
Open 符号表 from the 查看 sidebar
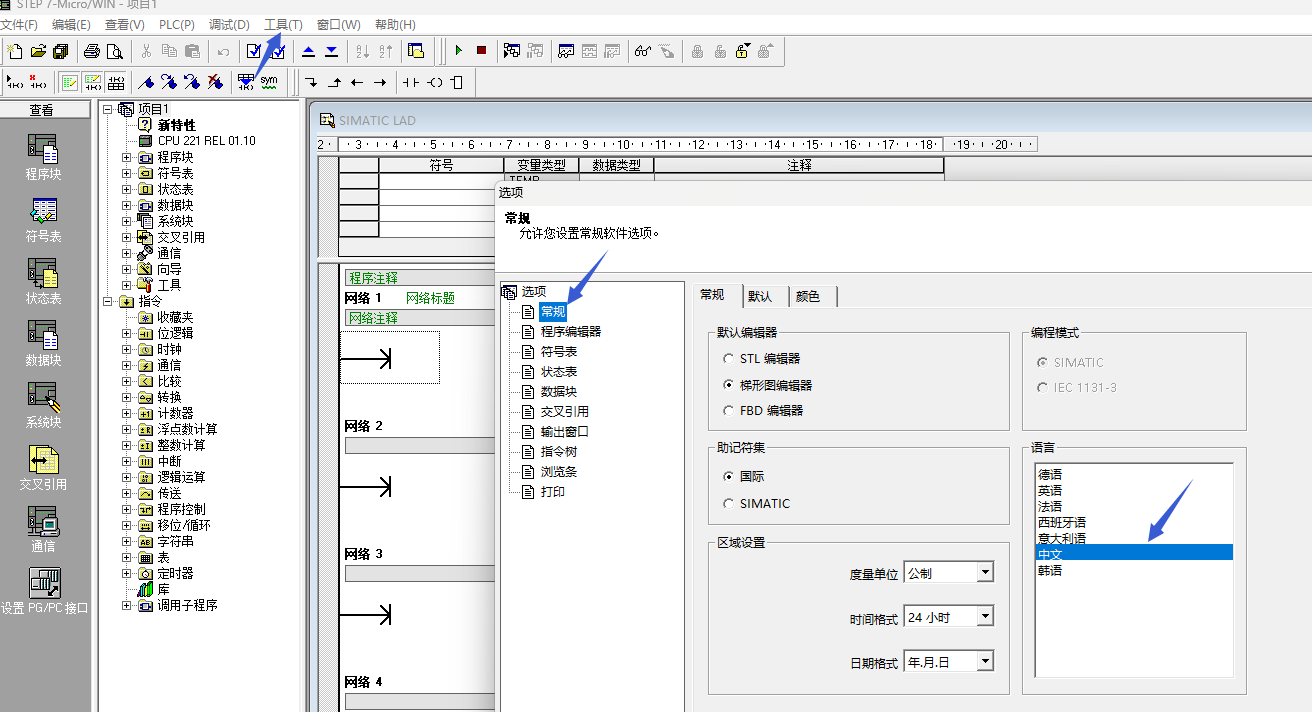click(43, 220)
